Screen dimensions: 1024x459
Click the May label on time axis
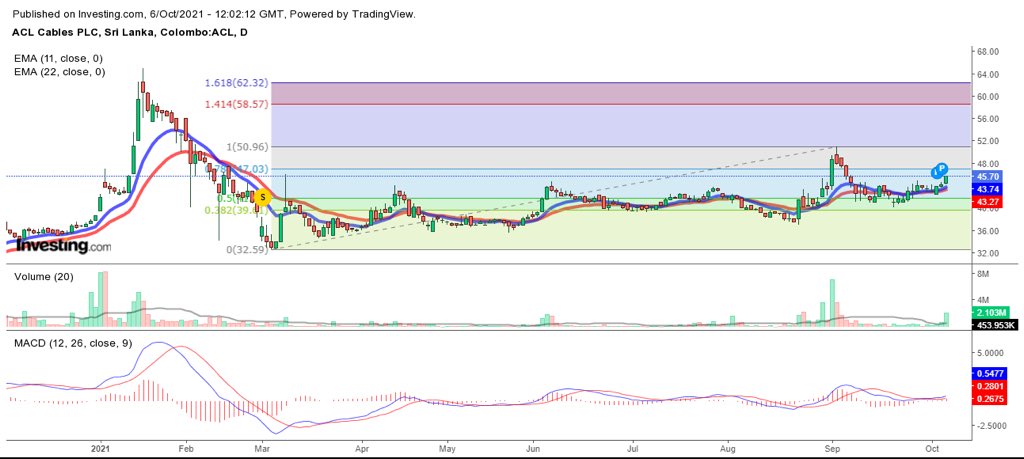pyautogui.click(x=447, y=449)
